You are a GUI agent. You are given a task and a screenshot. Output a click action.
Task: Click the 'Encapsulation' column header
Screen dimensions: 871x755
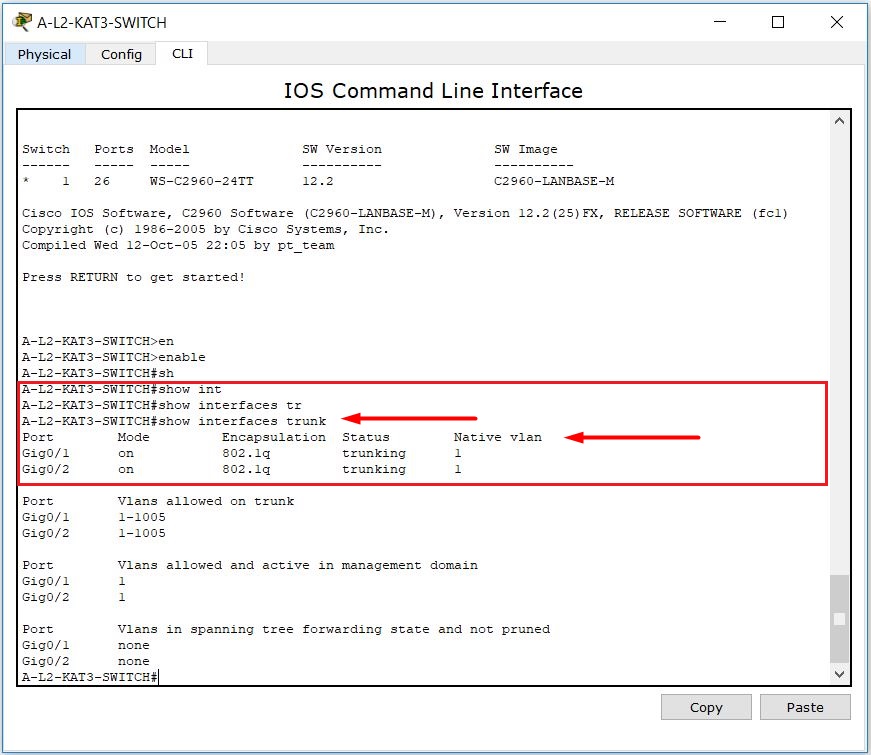[273, 437]
